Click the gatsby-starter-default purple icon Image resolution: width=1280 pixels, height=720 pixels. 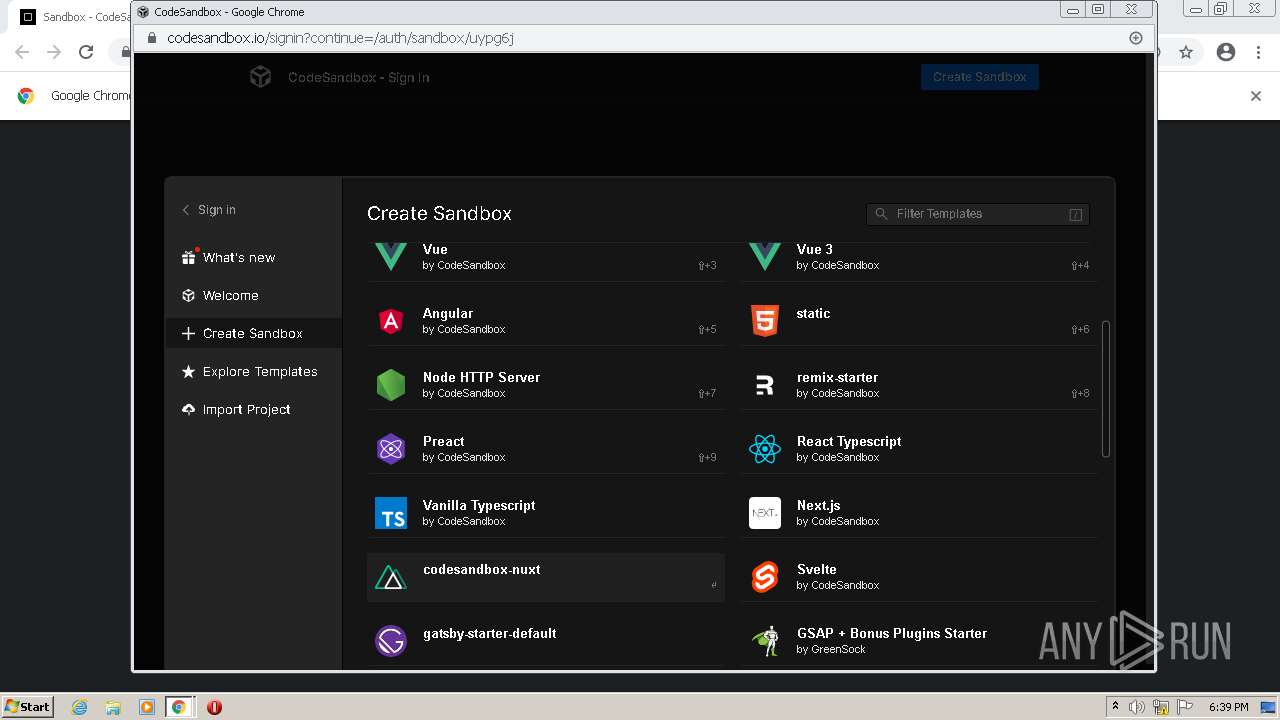[x=391, y=641]
